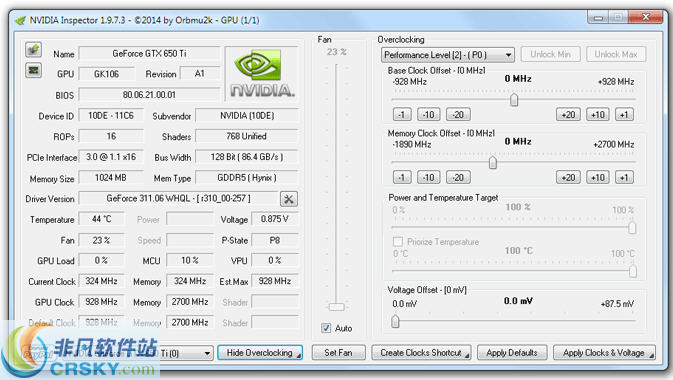Click the Voltage Offset slider thumb
This screenshot has height=380, width=673.
pos(395,321)
